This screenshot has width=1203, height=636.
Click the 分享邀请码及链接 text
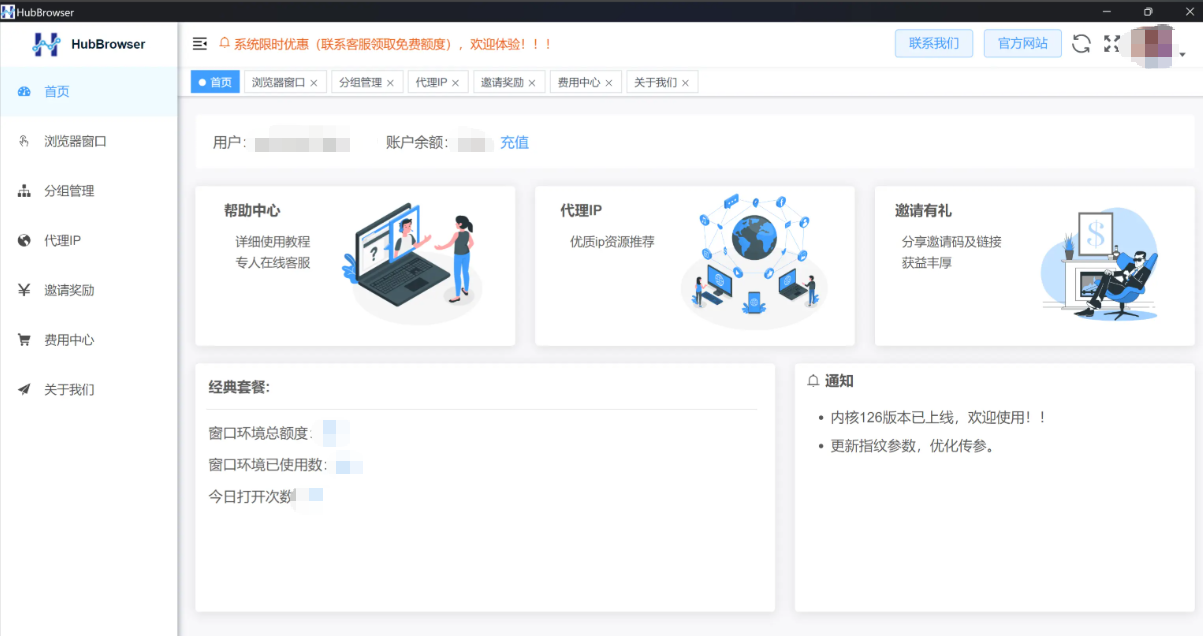(x=951, y=242)
